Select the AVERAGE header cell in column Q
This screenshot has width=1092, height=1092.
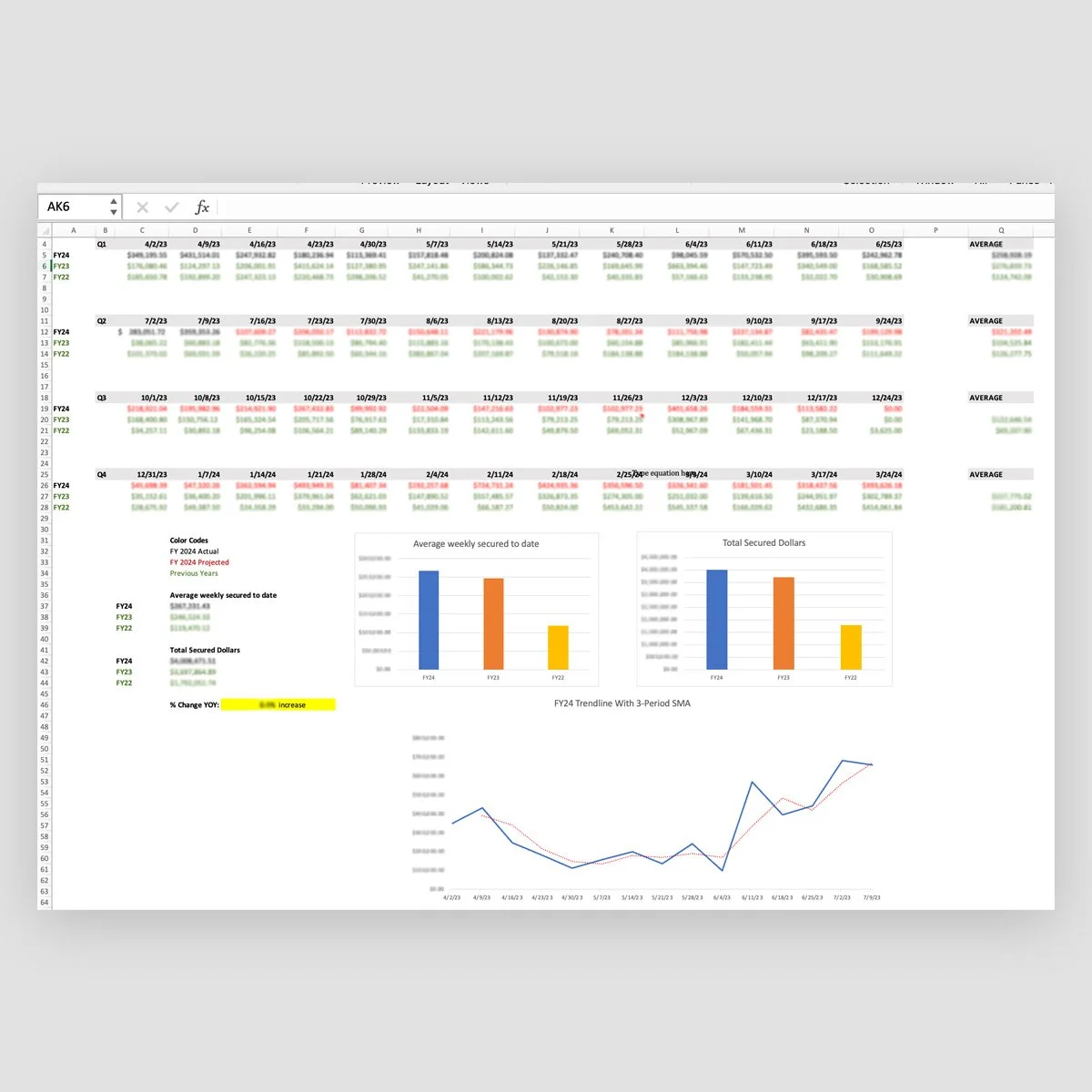[984, 244]
